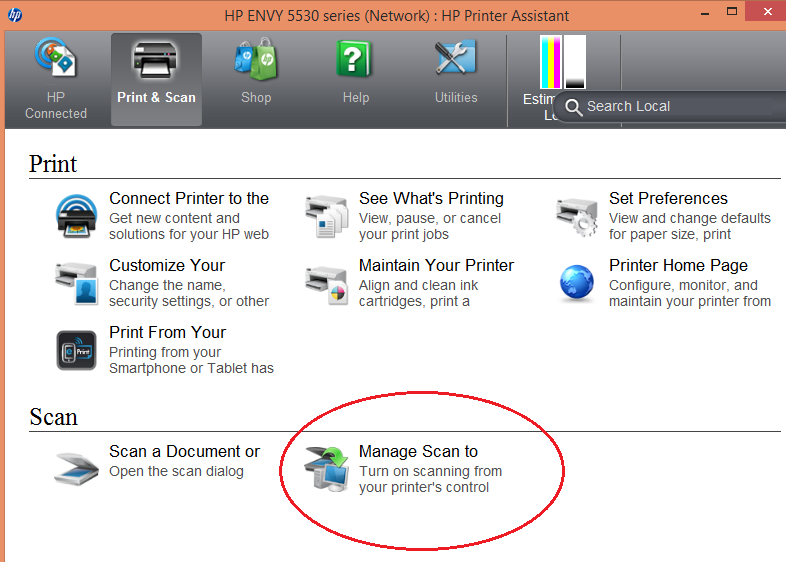Click 'Open the scan dialog' description text
This screenshot has height=562, width=786.
pyautogui.click(x=176, y=471)
